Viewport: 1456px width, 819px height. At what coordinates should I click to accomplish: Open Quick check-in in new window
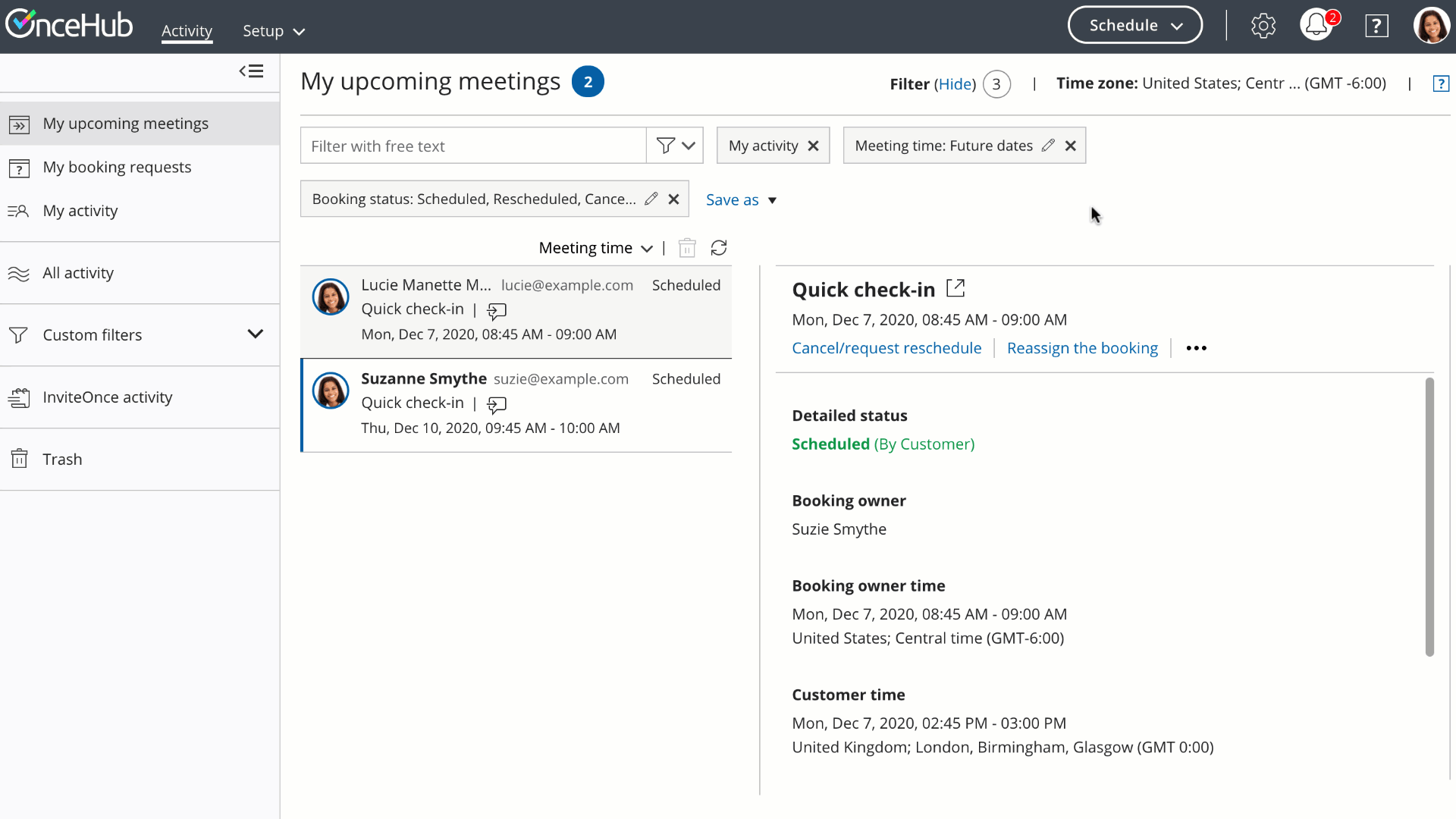point(955,288)
